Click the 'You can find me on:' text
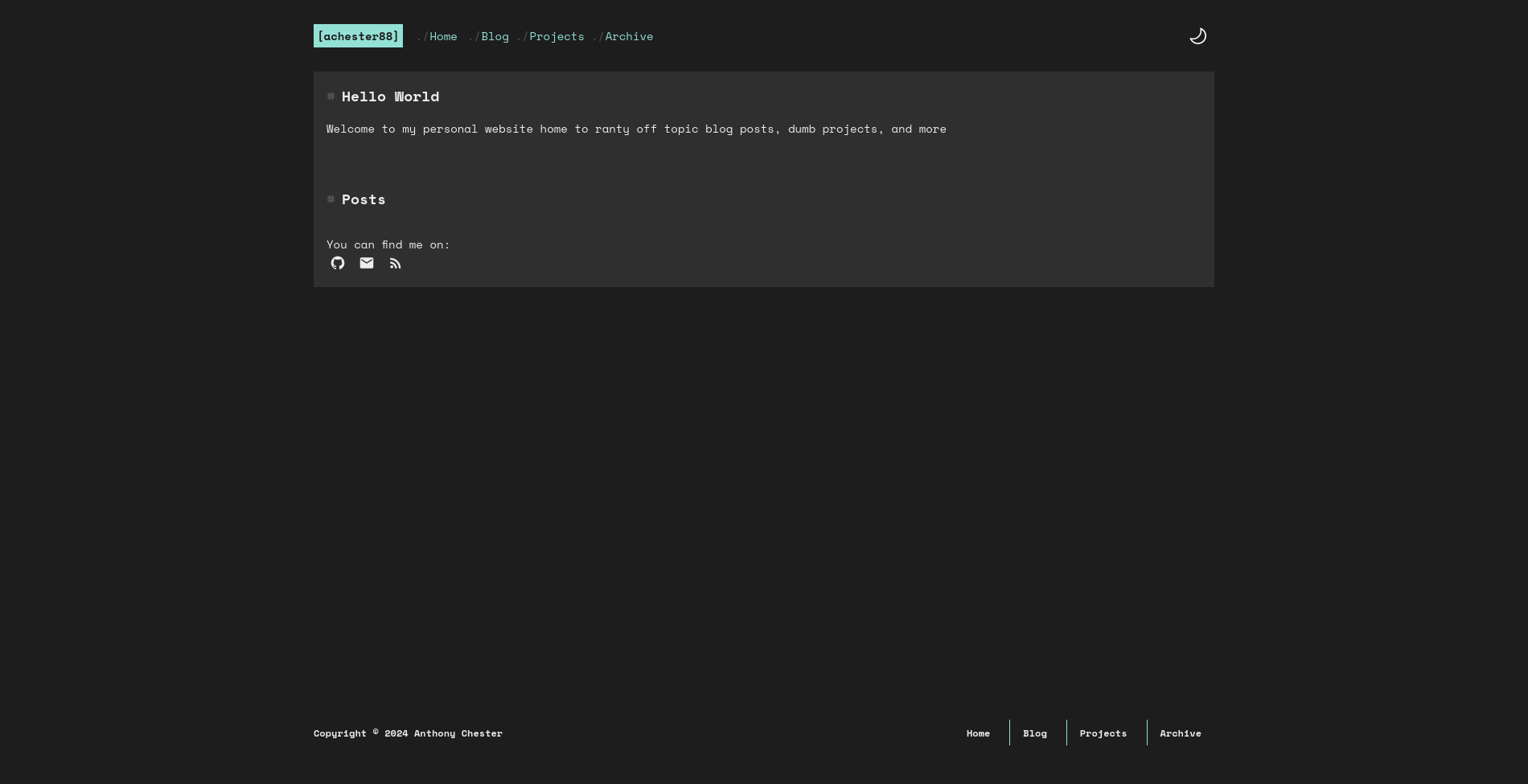Image resolution: width=1528 pixels, height=784 pixels. point(388,244)
